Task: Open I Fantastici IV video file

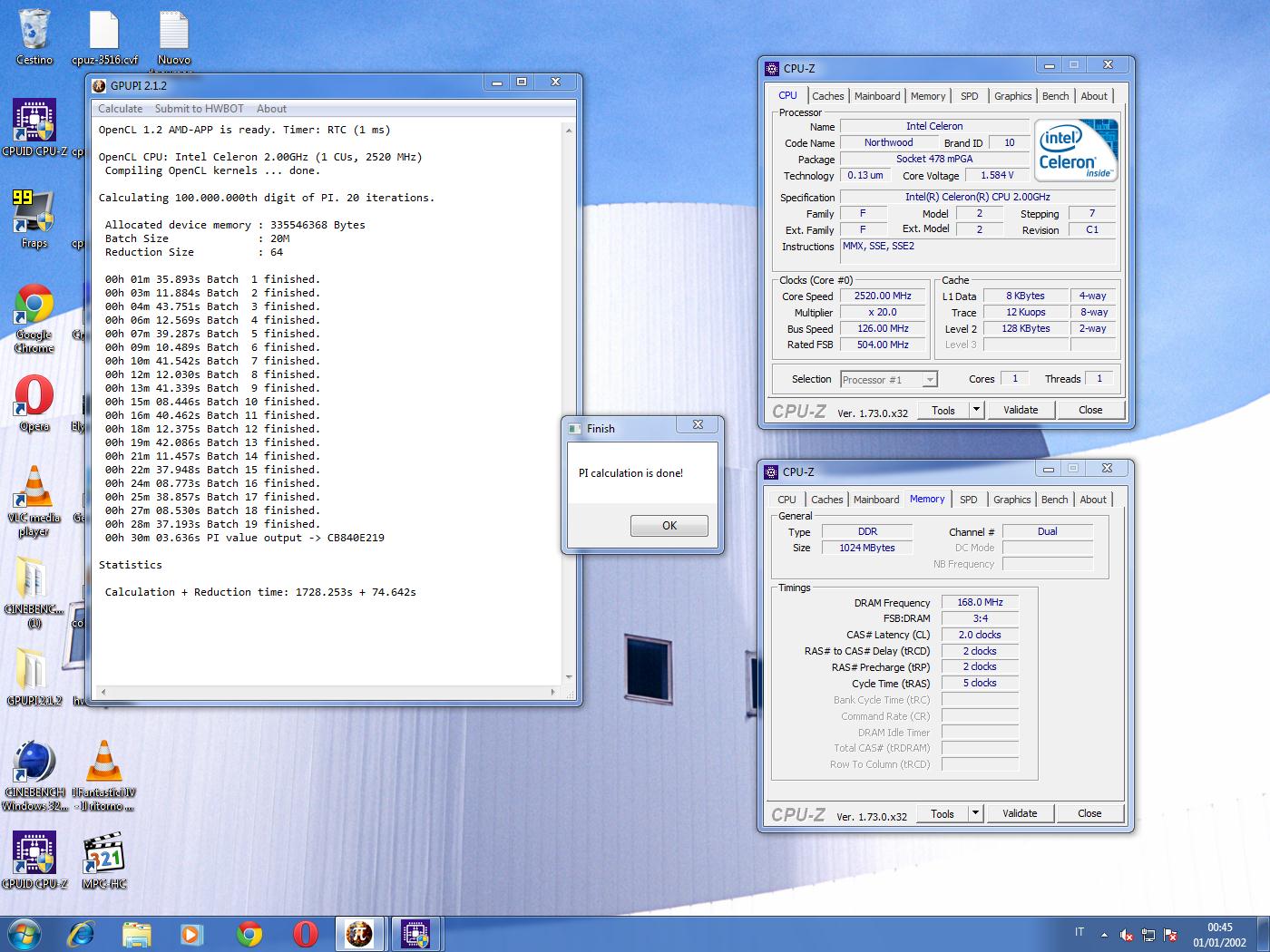Action: pos(104,775)
